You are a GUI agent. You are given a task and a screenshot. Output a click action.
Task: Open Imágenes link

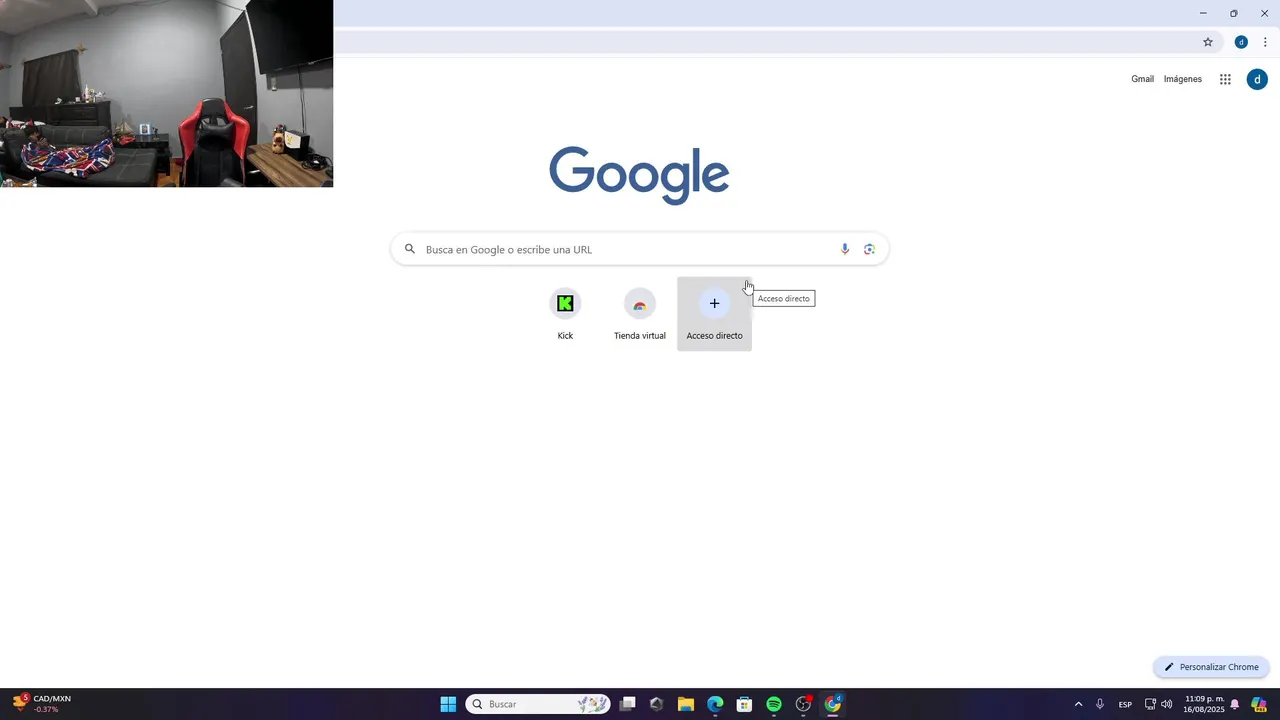point(1183,79)
